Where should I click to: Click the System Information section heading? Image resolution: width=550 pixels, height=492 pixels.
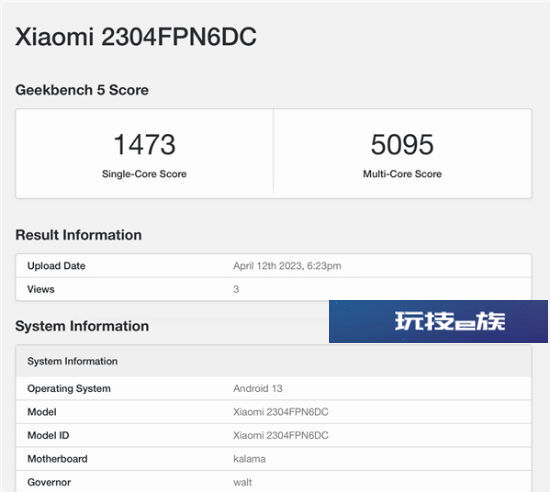click(82, 326)
